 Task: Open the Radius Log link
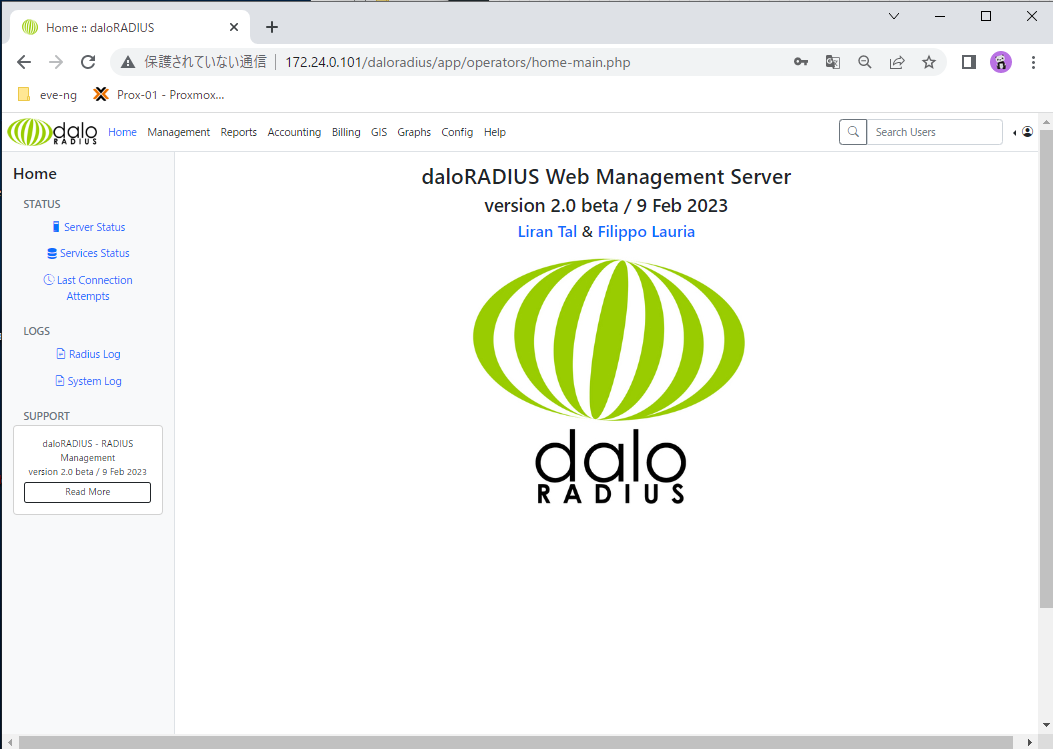pos(95,354)
